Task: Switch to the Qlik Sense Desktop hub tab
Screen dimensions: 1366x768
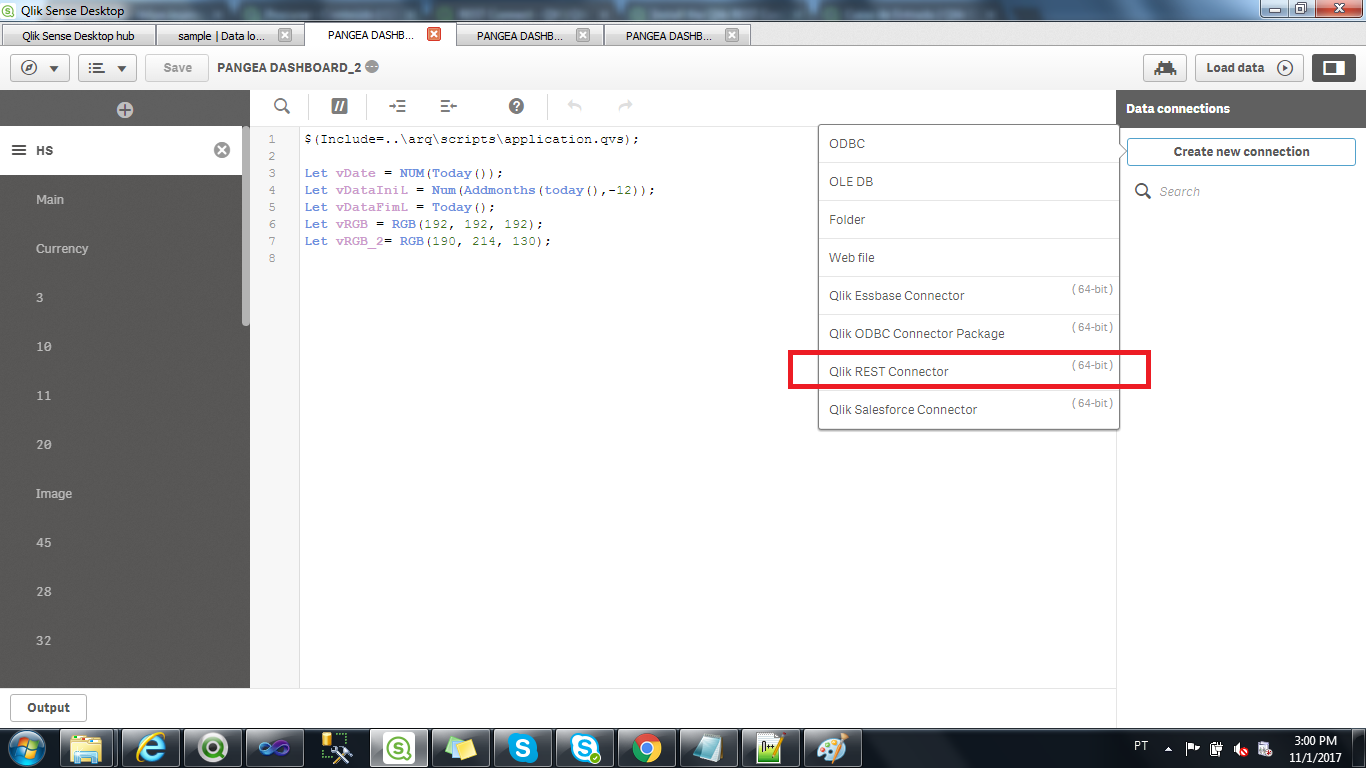Action: 78,35
